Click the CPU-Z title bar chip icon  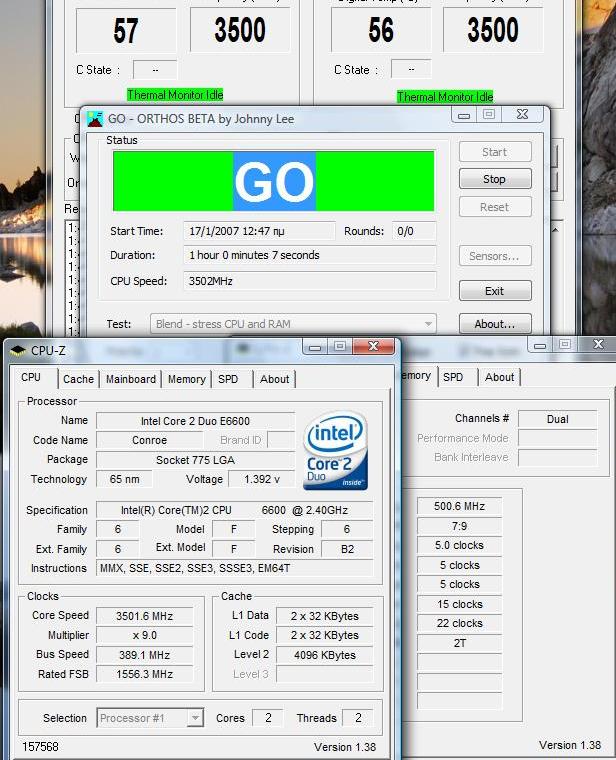(x=18, y=350)
